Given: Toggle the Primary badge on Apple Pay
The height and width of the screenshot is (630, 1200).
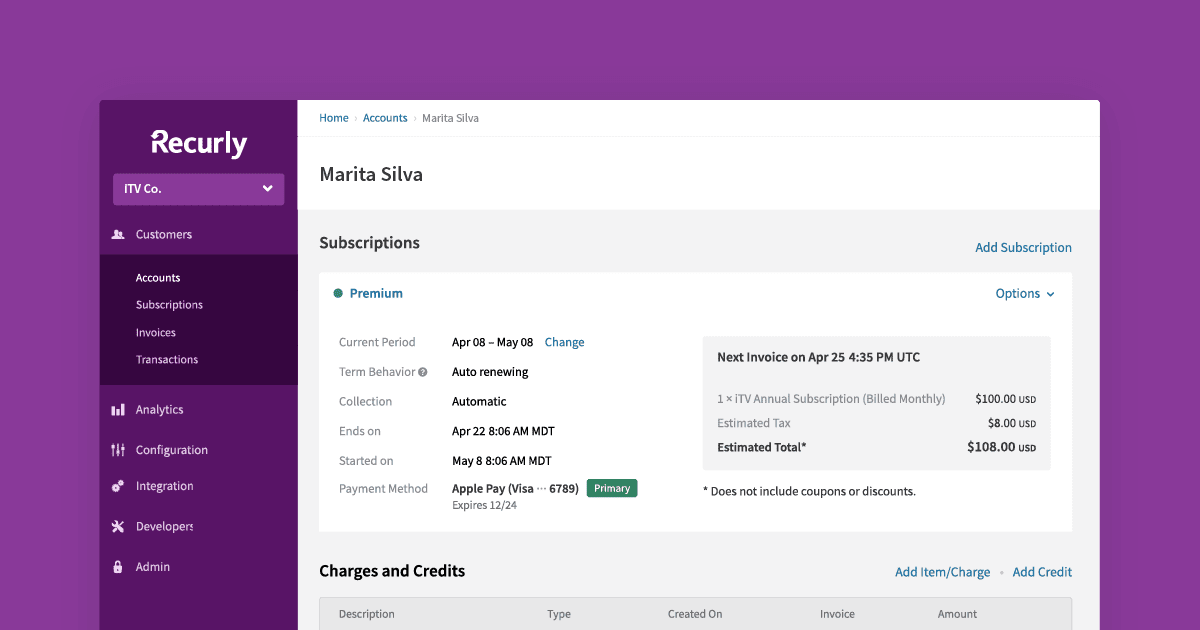Looking at the screenshot, I should [611, 488].
